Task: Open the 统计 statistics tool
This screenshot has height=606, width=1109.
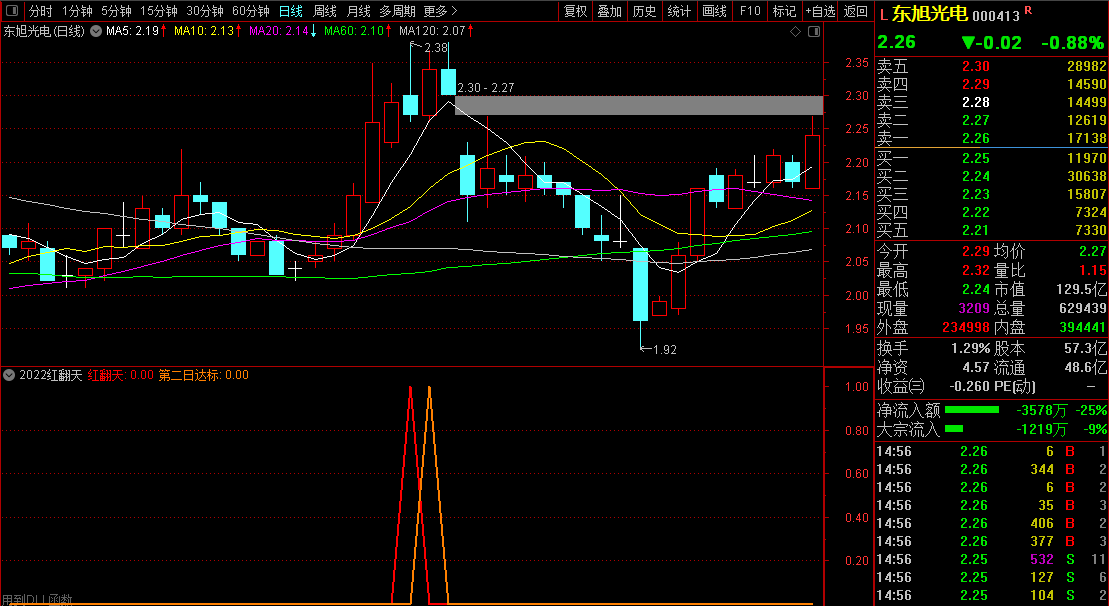Action: click(x=680, y=11)
